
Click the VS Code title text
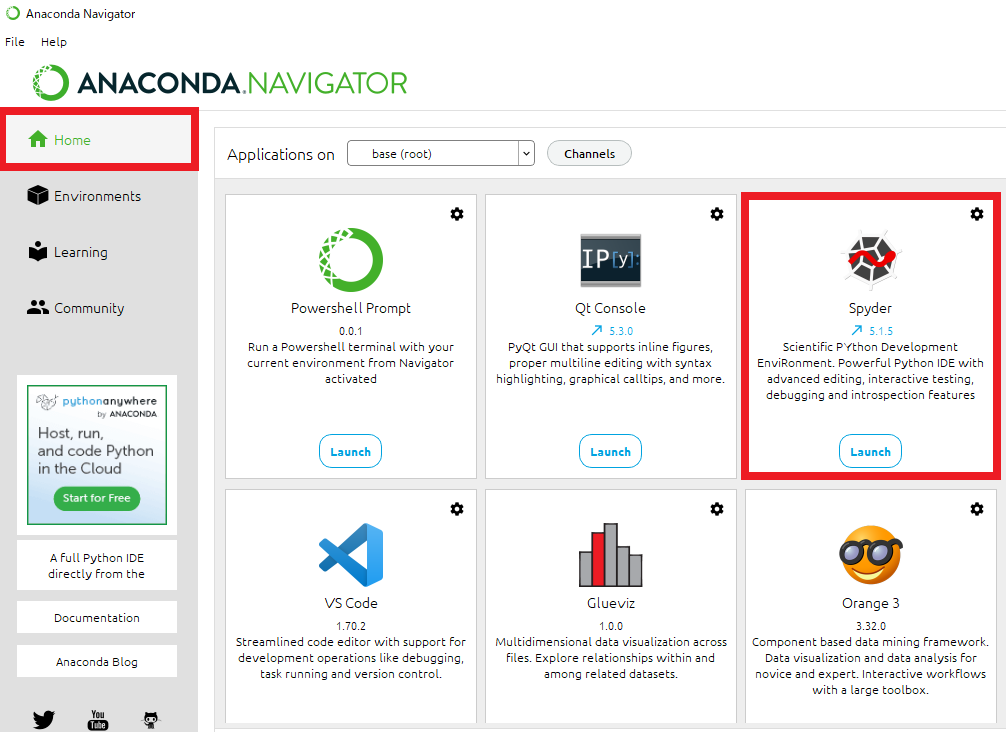tap(351, 603)
